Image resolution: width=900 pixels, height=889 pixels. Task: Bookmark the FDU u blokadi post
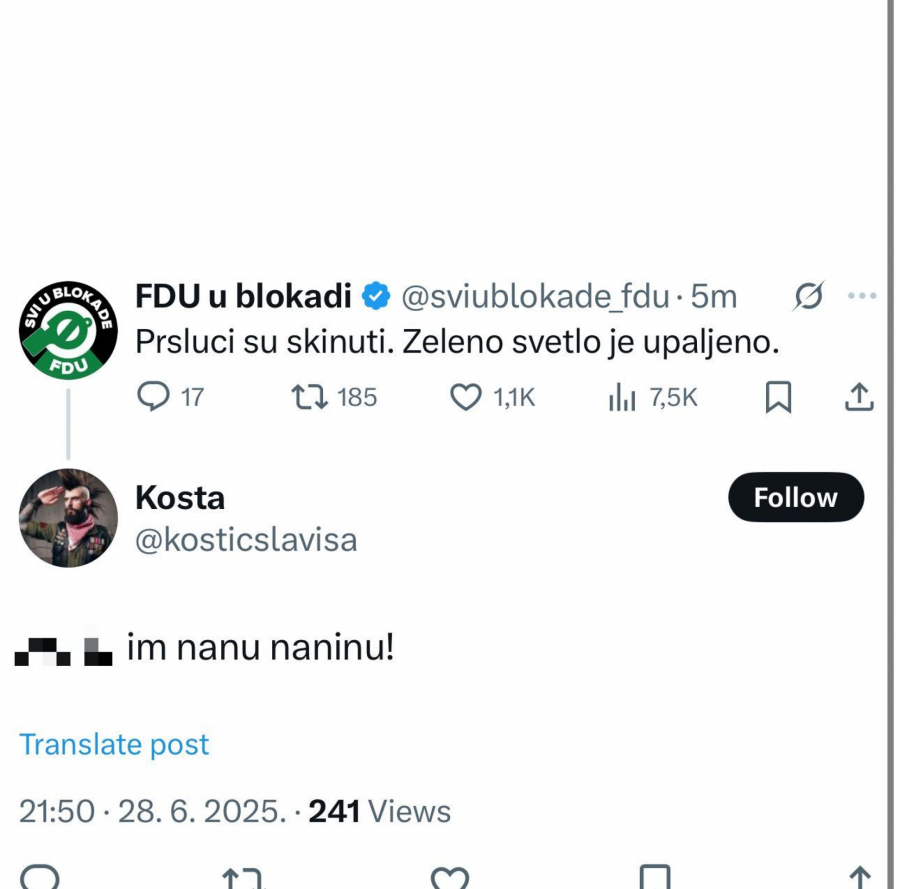click(x=778, y=397)
